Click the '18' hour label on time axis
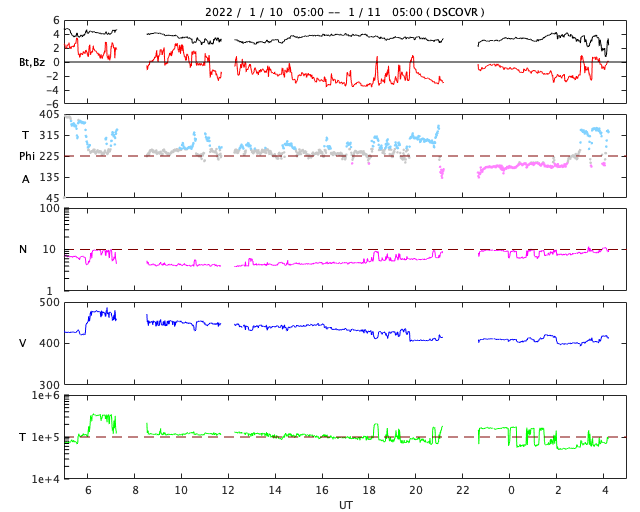Image resolution: width=640 pixels, height=512 pixels. point(369,490)
